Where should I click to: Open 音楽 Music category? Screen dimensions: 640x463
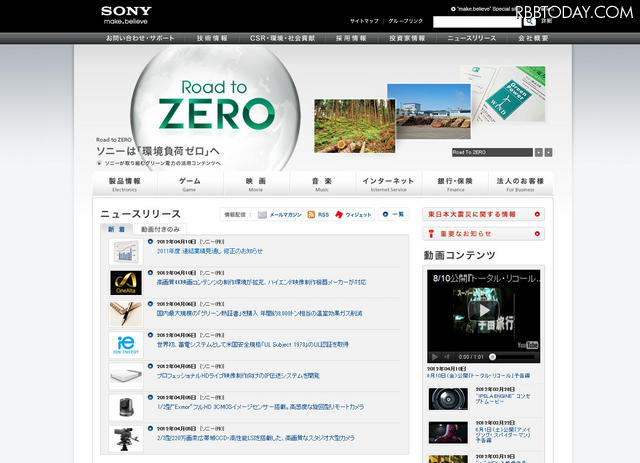coord(322,184)
